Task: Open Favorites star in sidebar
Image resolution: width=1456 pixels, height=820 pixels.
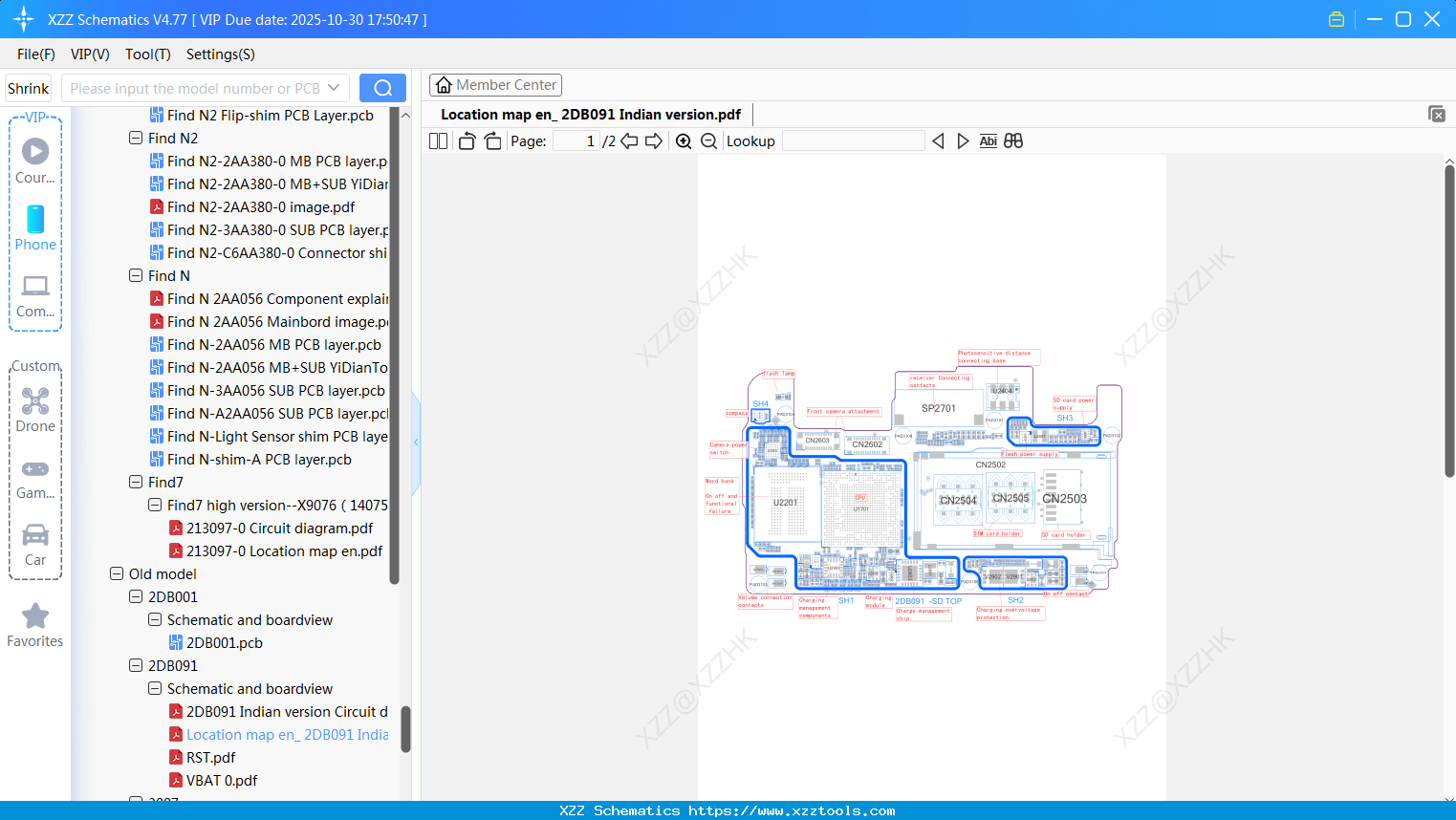Action: click(x=35, y=625)
